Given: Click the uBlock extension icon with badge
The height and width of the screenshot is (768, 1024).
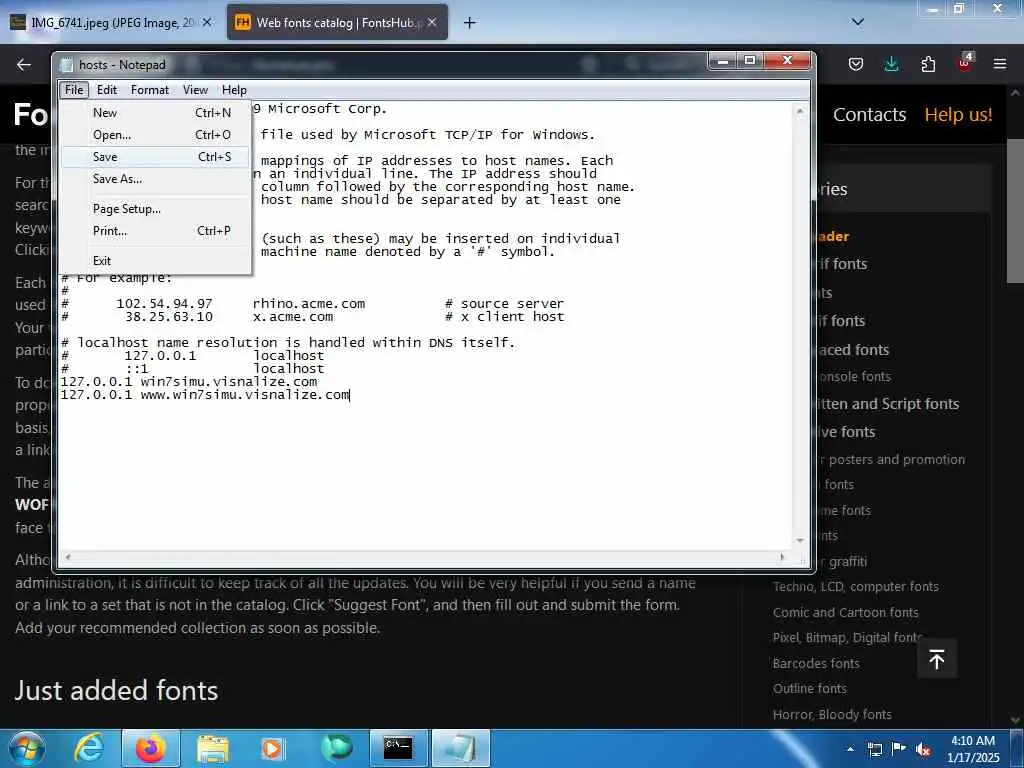Looking at the screenshot, I should 965,63.
